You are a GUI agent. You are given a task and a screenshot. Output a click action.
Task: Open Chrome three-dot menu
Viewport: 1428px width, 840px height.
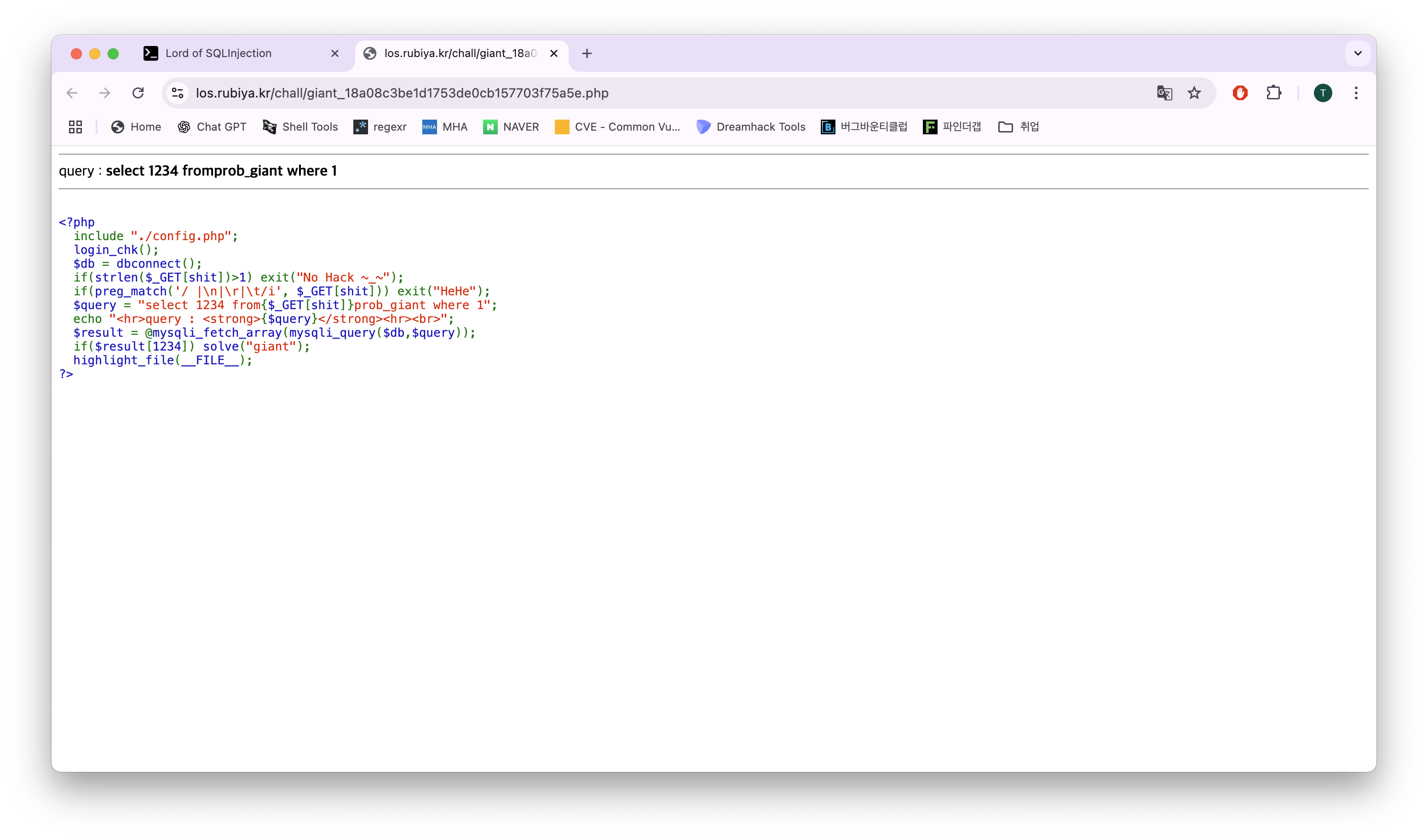(1356, 93)
